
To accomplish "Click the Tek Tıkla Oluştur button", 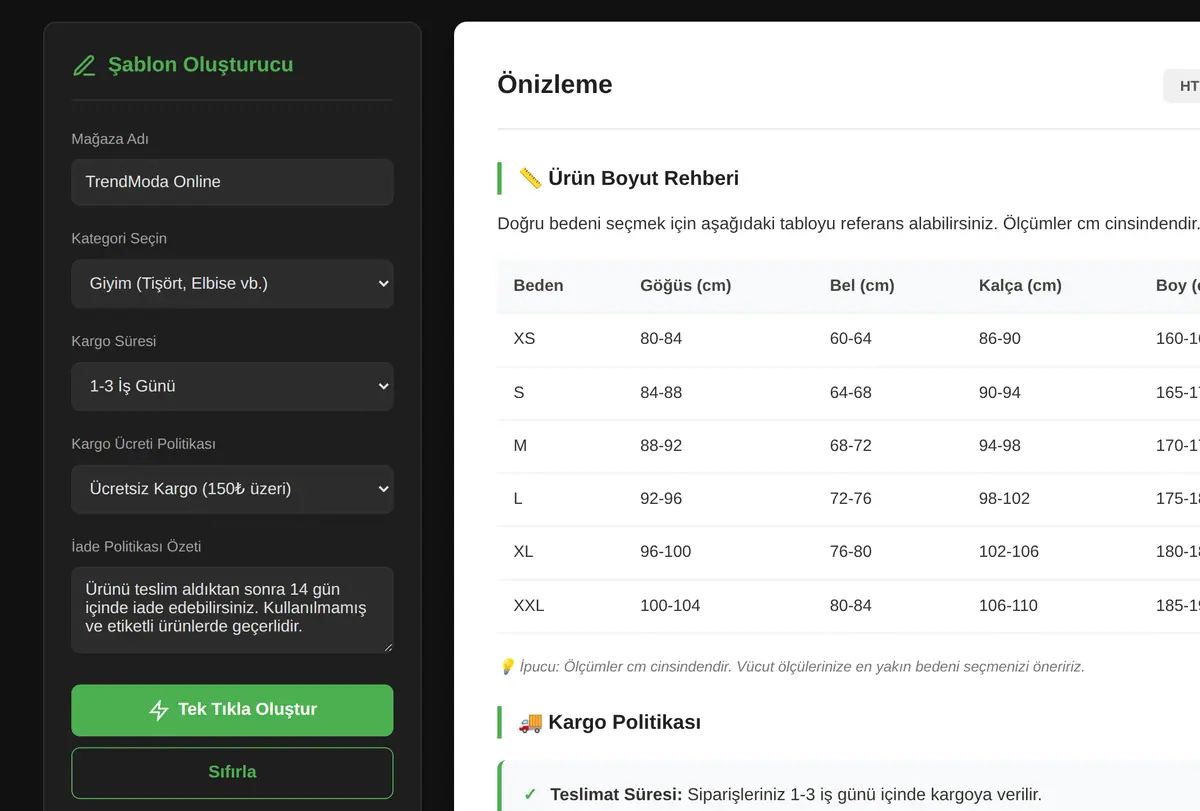I will (232, 710).
